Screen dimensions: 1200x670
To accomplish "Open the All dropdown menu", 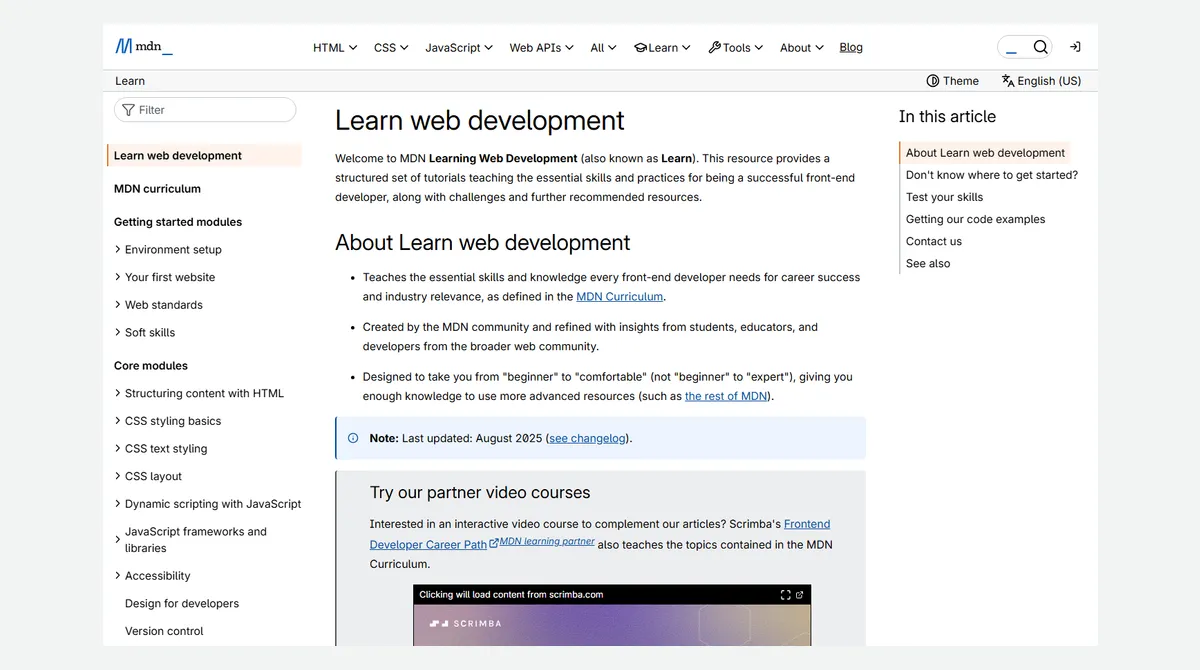I will (x=603, y=47).
